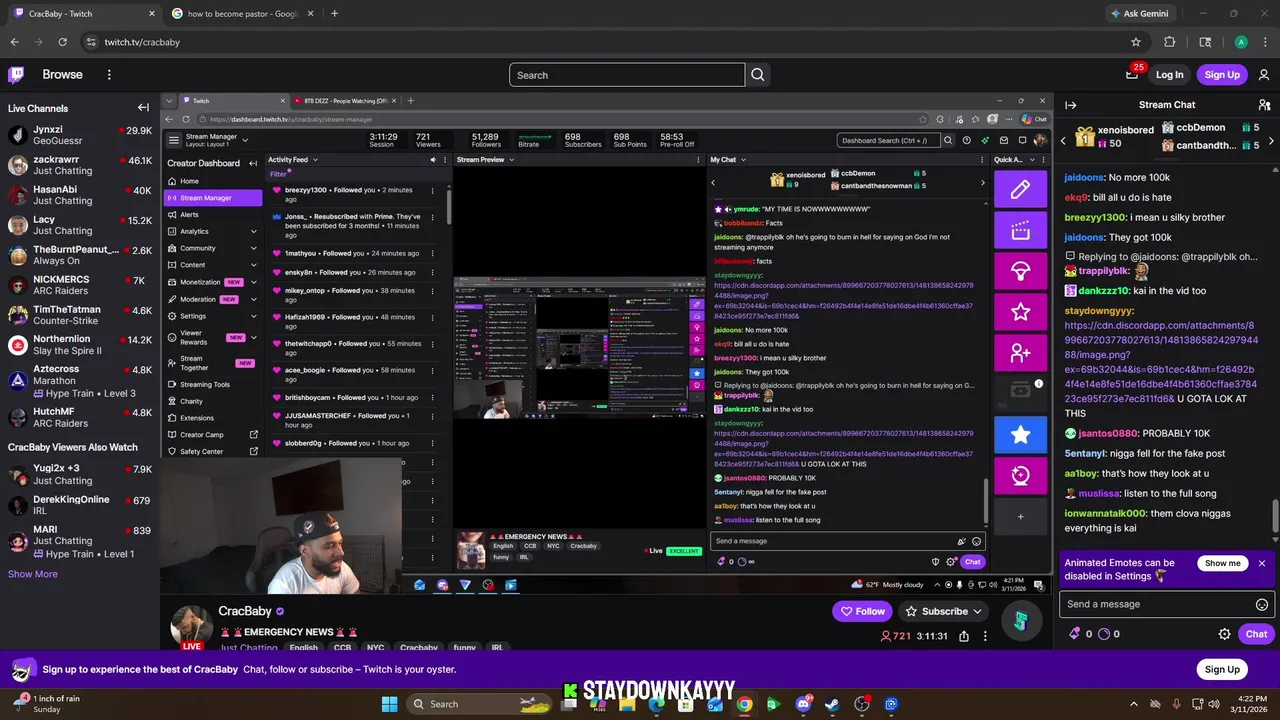Select the NYC tag
1280x720 pixels.
click(375, 648)
